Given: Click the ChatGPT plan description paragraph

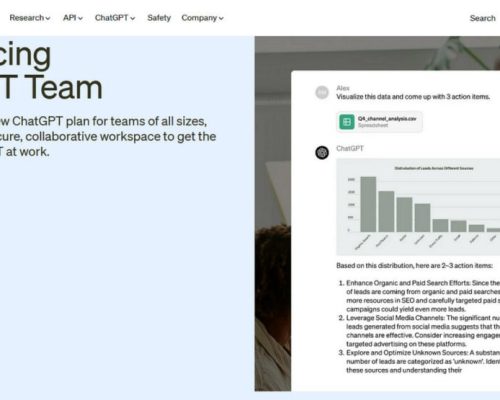Looking at the screenshot, I should 108,136.
